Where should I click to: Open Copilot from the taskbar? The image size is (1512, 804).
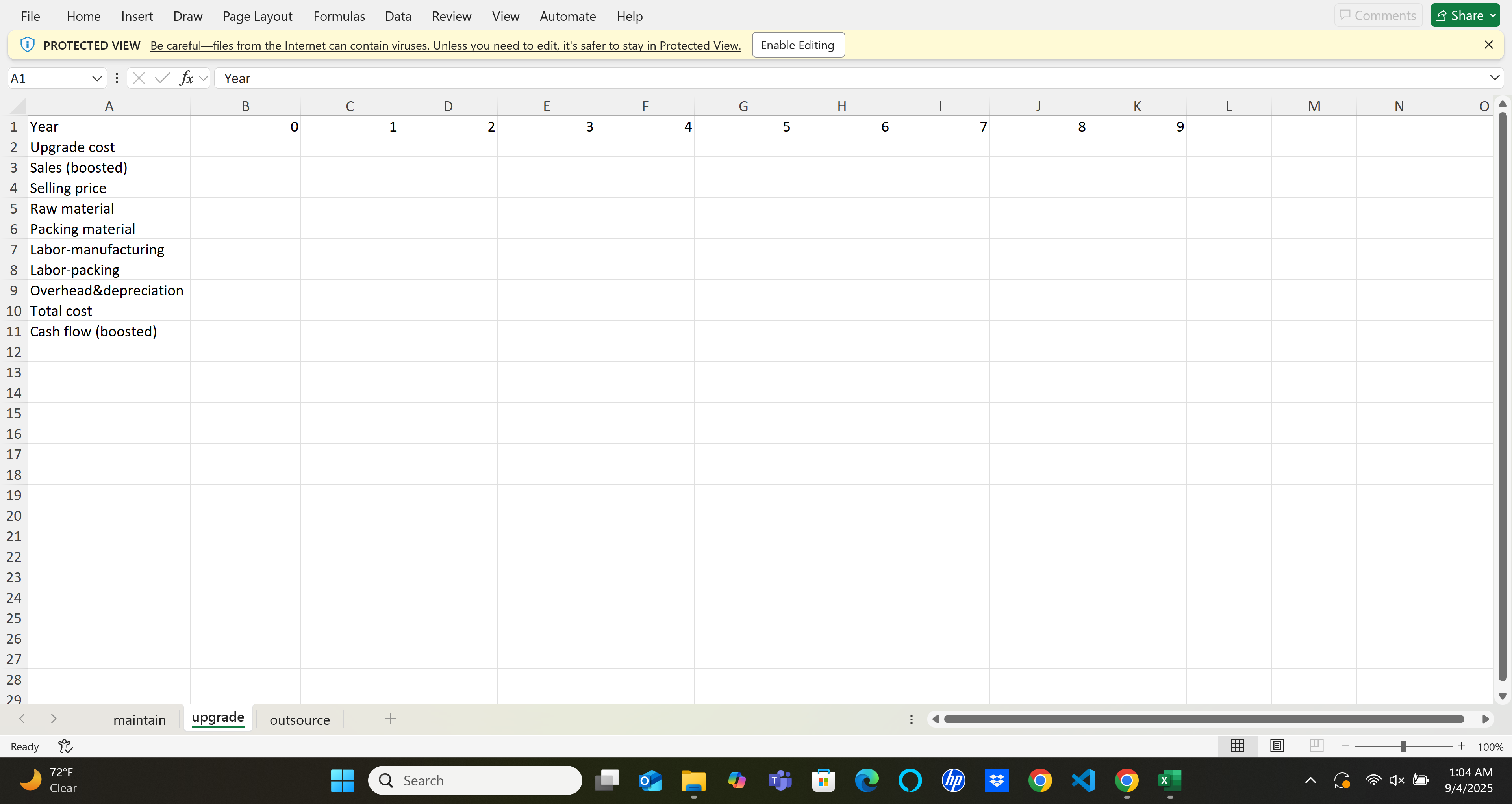[x=737, y=780]
